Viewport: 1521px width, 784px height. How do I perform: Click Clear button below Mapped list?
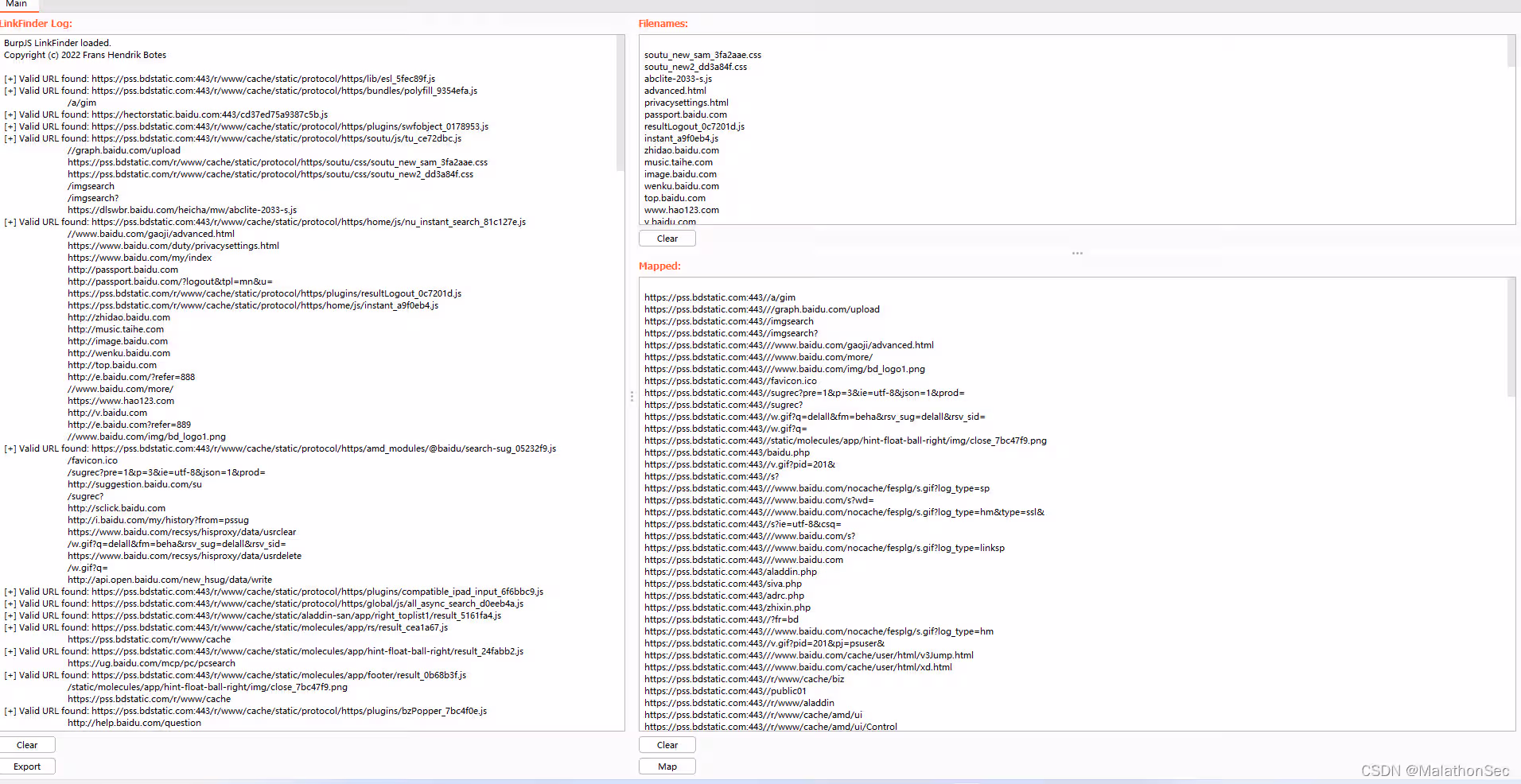click(x=667, y=745)
